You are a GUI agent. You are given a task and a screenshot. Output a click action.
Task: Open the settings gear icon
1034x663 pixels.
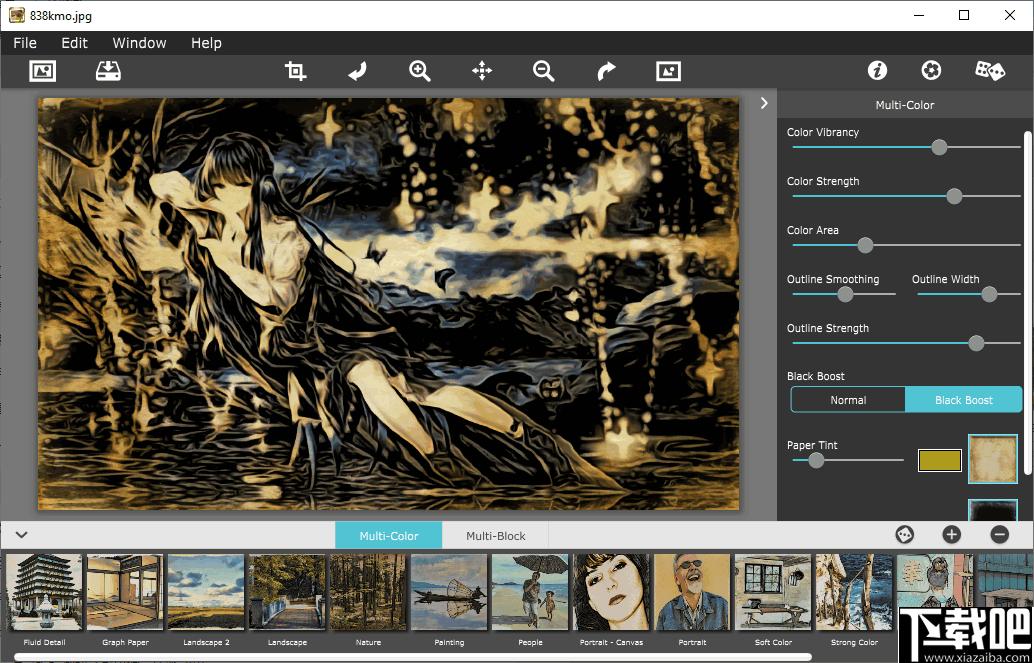tap(931, 71)
